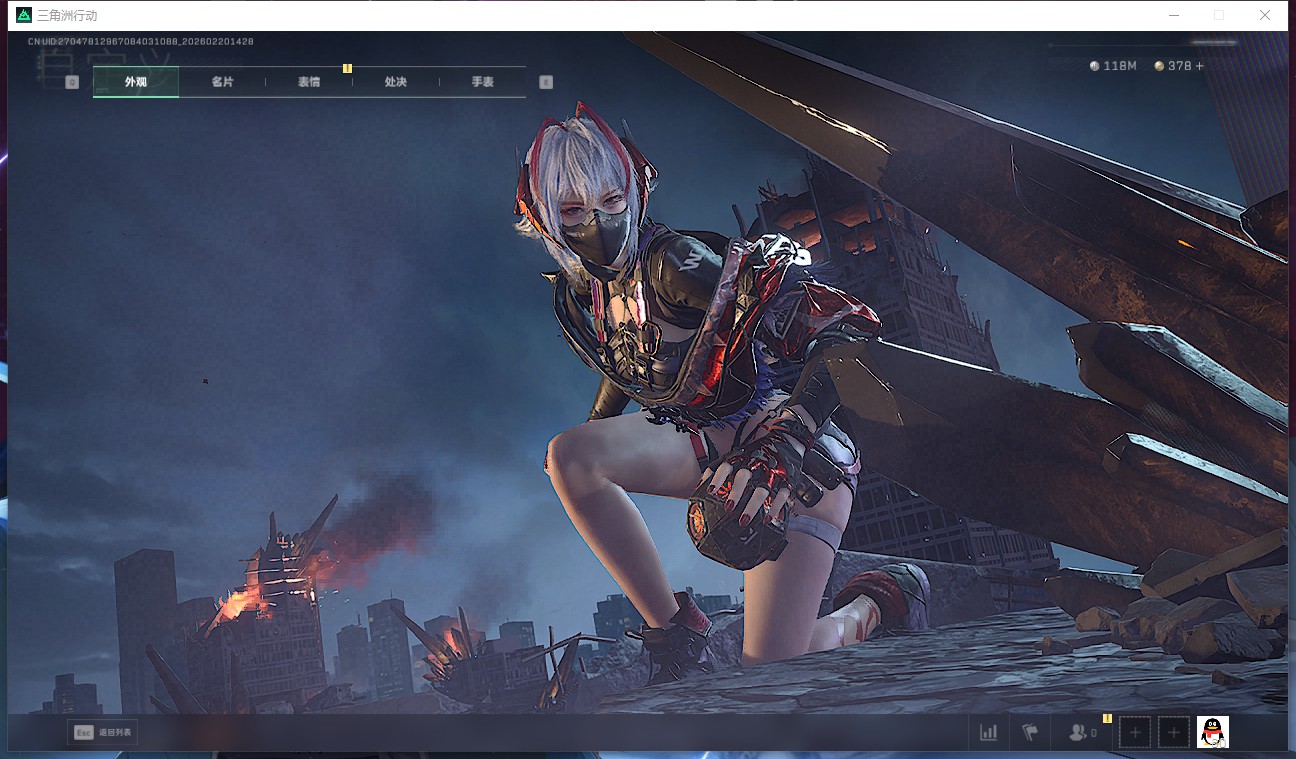1296x759 pixels.
Task: Click the E next-tab key icon
Action: tap(546, 82)
